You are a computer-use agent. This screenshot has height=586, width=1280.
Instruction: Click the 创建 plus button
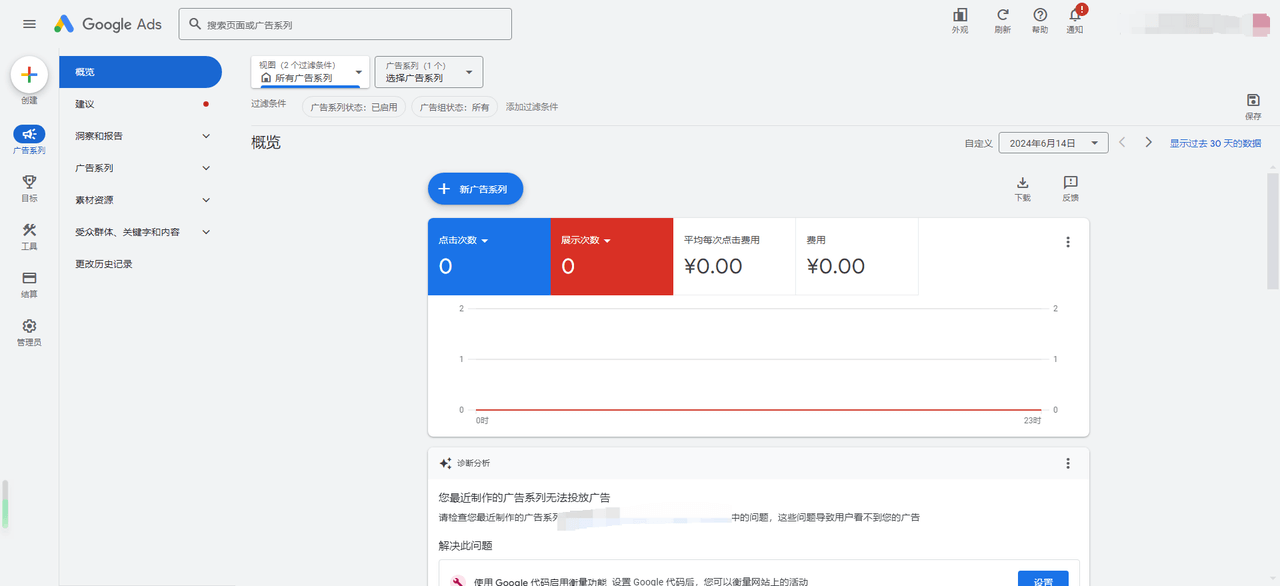tap(29, 75)
